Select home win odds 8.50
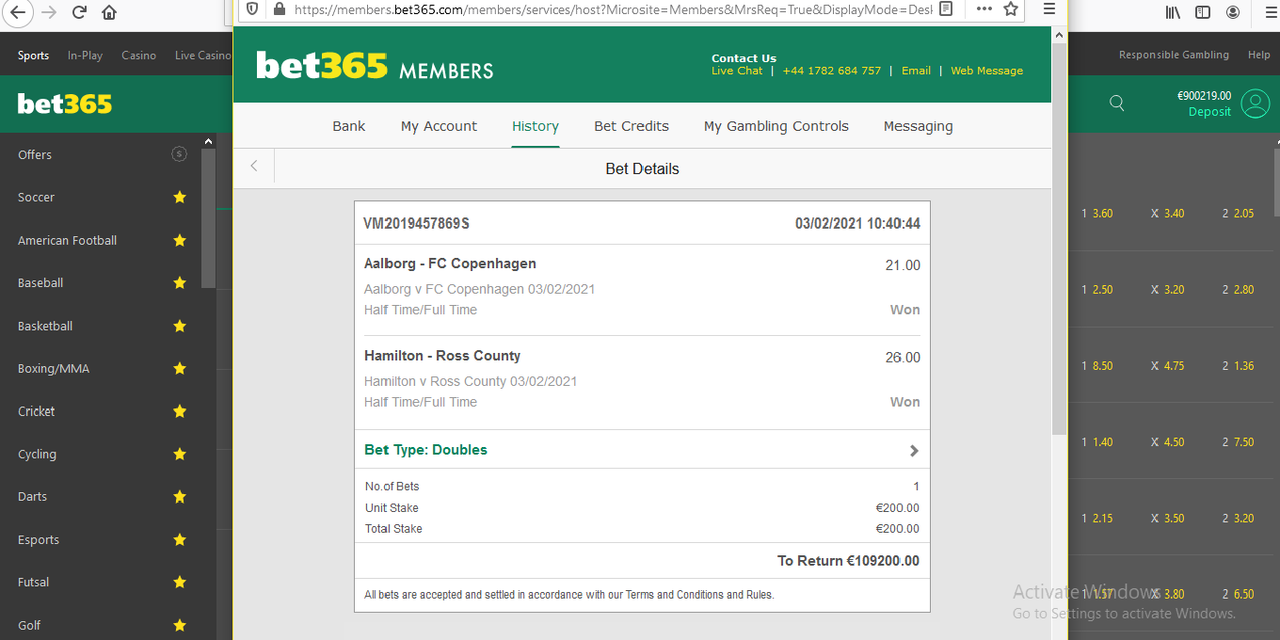This screenshot has height=640, width=1280. coord(1102,366)
